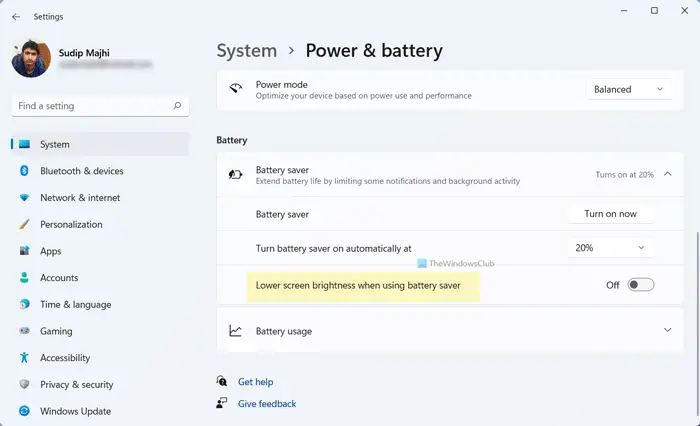This screenshot has width=700, height=426.
Task: Close the Settings window
Action: click(x=684, y=10)
